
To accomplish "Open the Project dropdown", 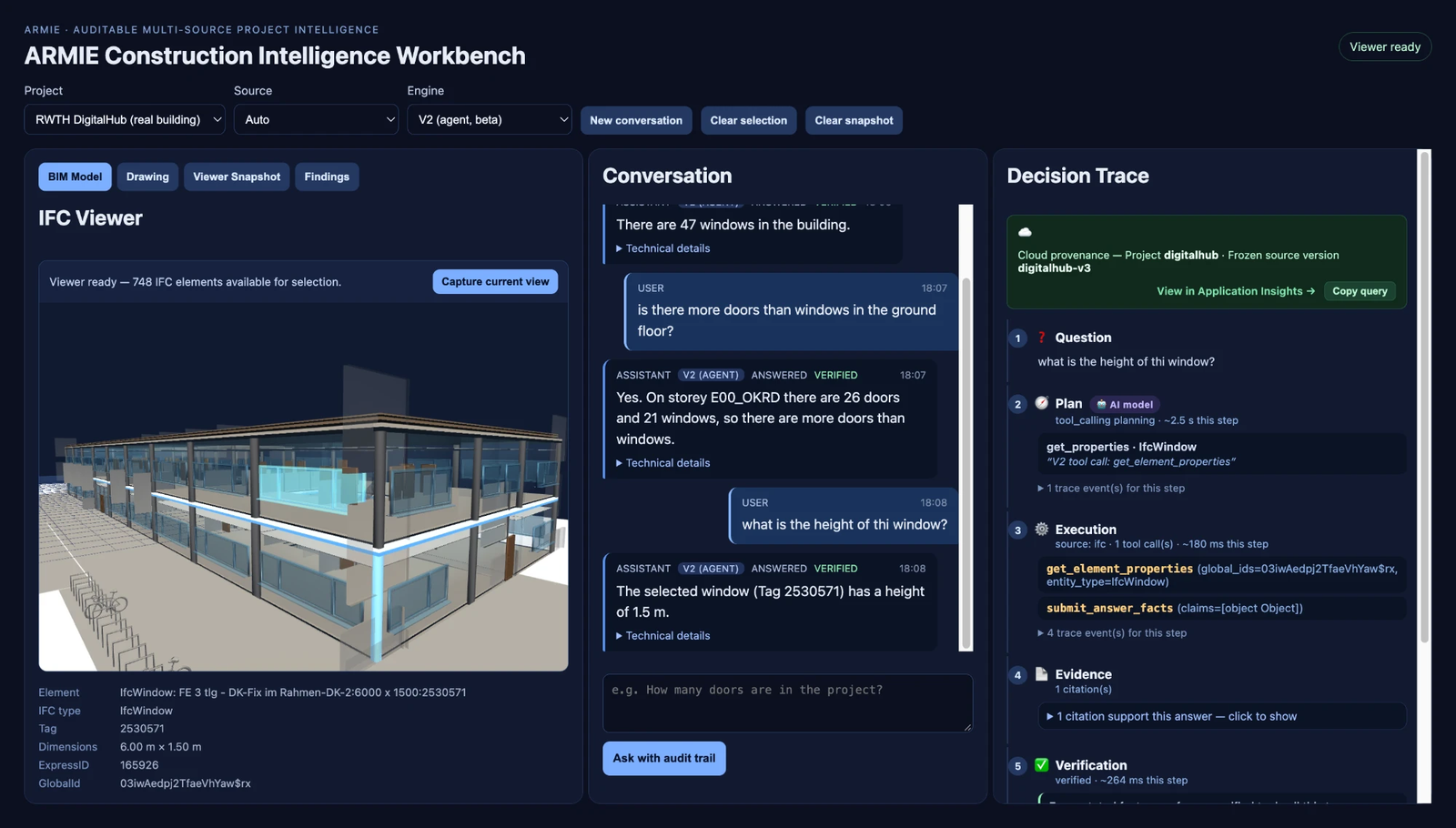I will [x=125, y=120].
